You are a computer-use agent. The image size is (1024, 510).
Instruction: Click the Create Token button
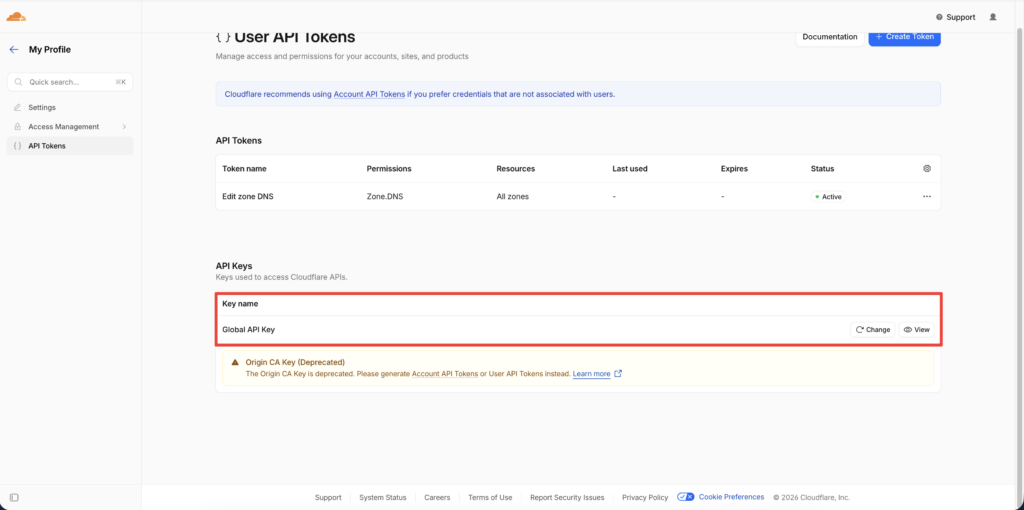pos(904,37)
